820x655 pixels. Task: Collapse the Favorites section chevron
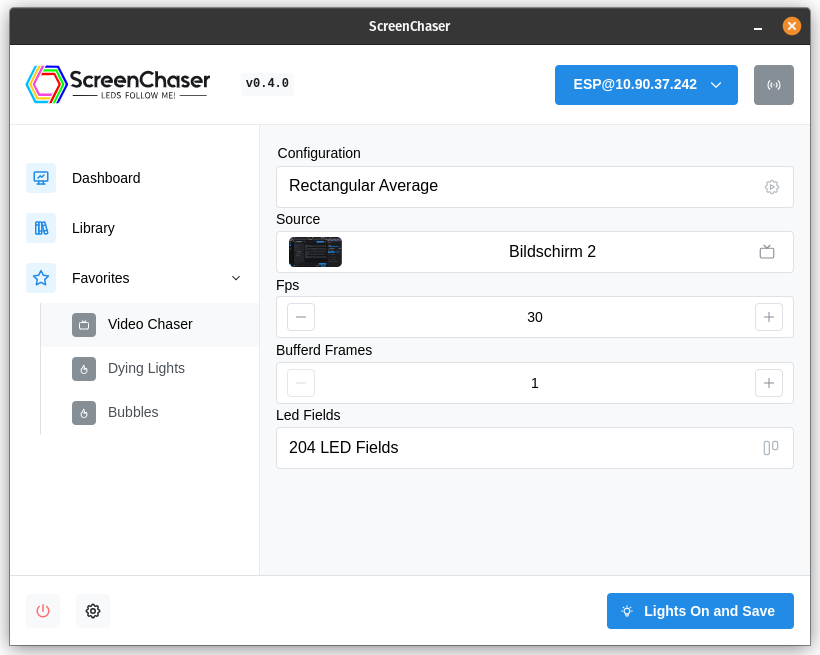point(236,278)
